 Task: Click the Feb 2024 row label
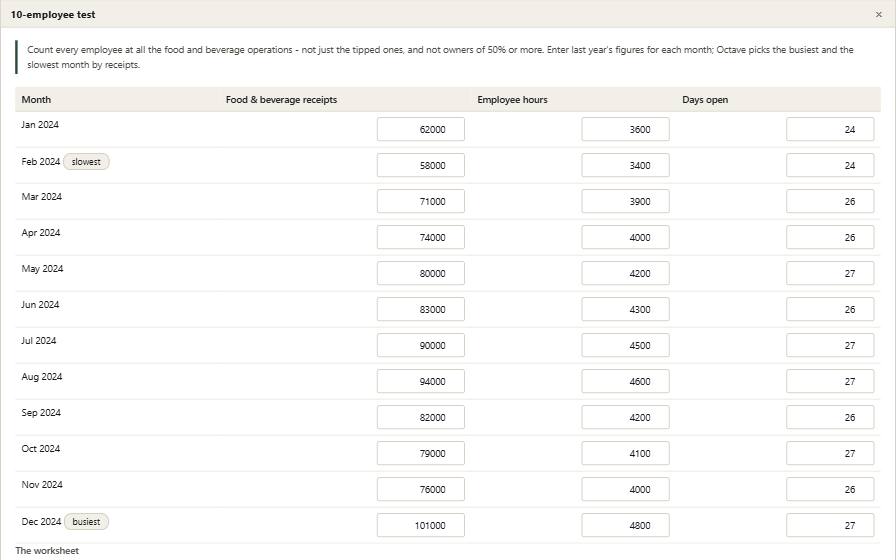click(41, 162)
